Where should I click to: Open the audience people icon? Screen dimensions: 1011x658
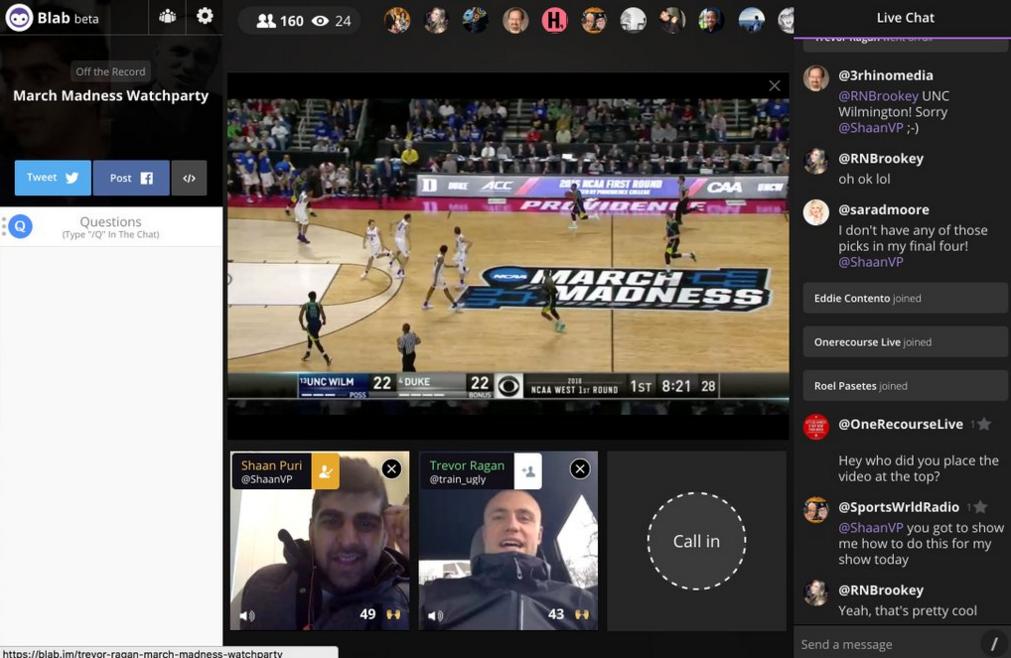point(167,16)
